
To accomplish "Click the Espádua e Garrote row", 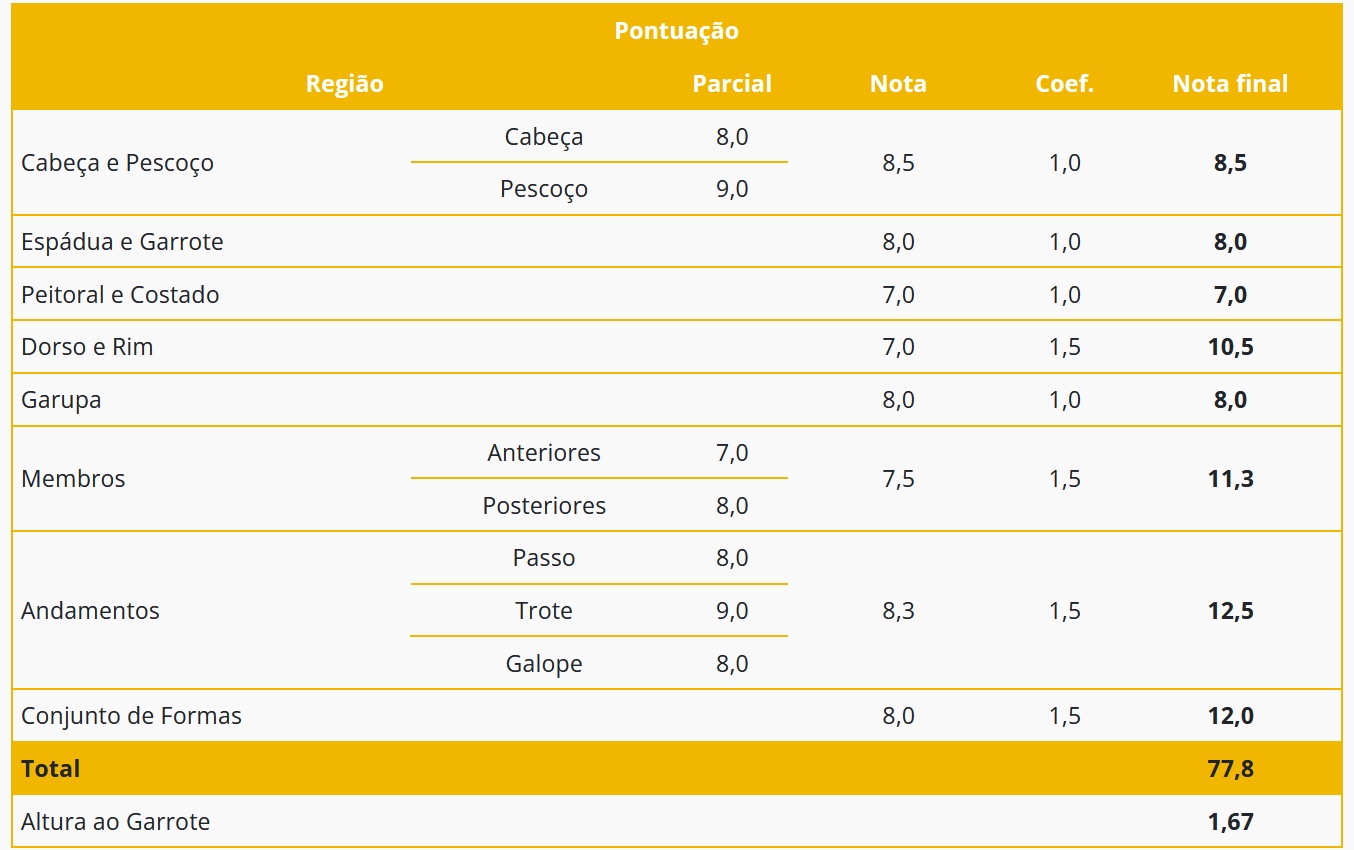I will [676, 242].
